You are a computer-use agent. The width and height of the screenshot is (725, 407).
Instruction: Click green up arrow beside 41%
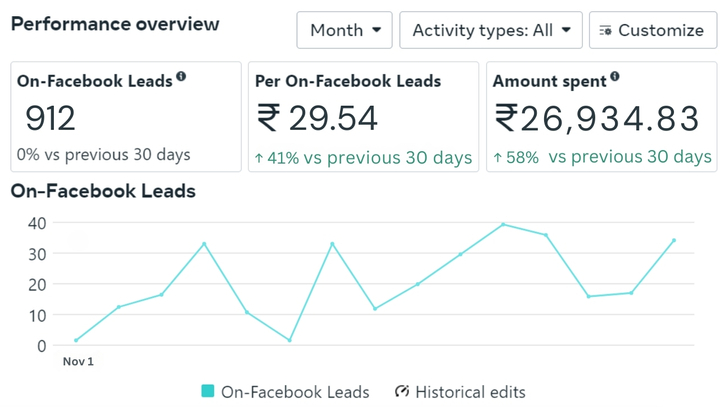[259, 158]
